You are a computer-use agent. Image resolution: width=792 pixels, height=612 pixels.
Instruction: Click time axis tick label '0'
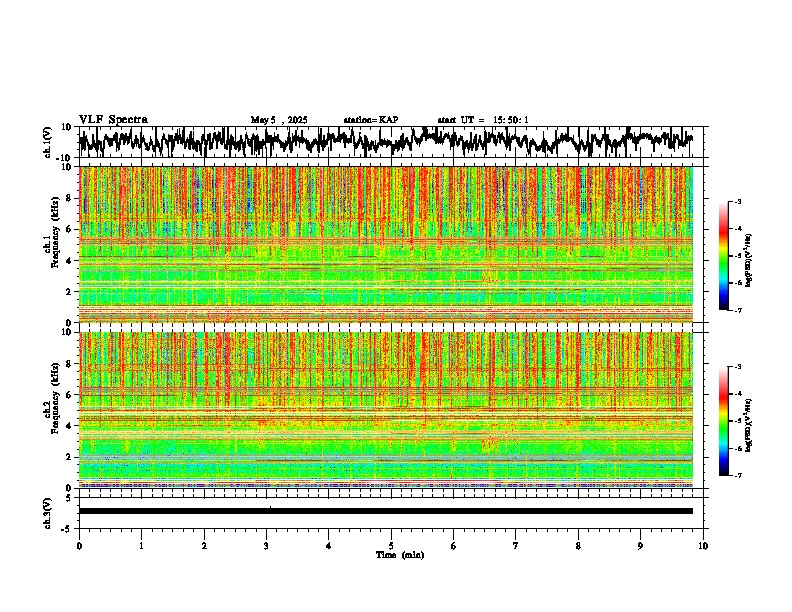coord(79,546)
